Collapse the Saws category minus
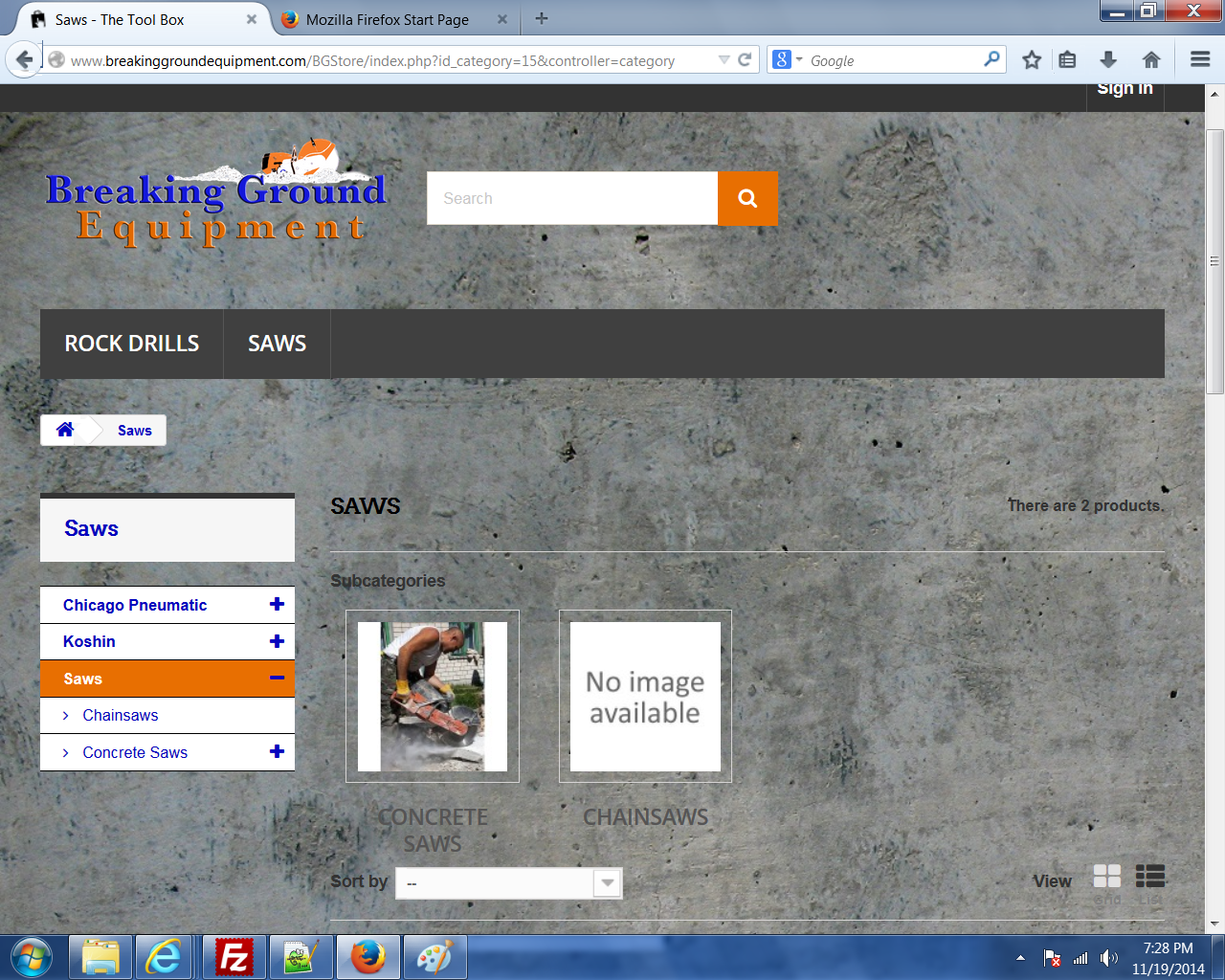 pyautogui.click(x=277, y=678)
